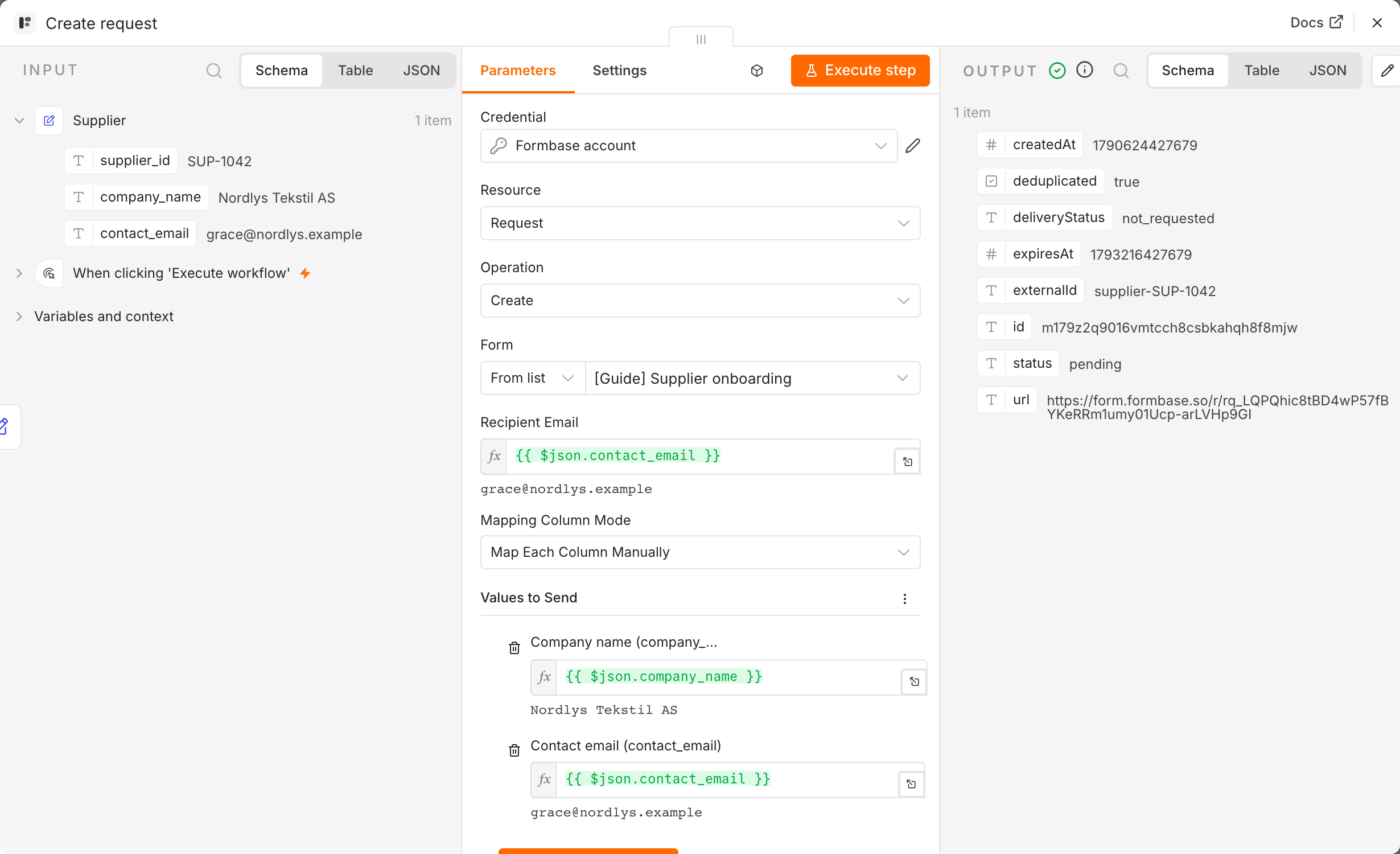
Task: Click the Execute step button
Action: click(860, 71)
